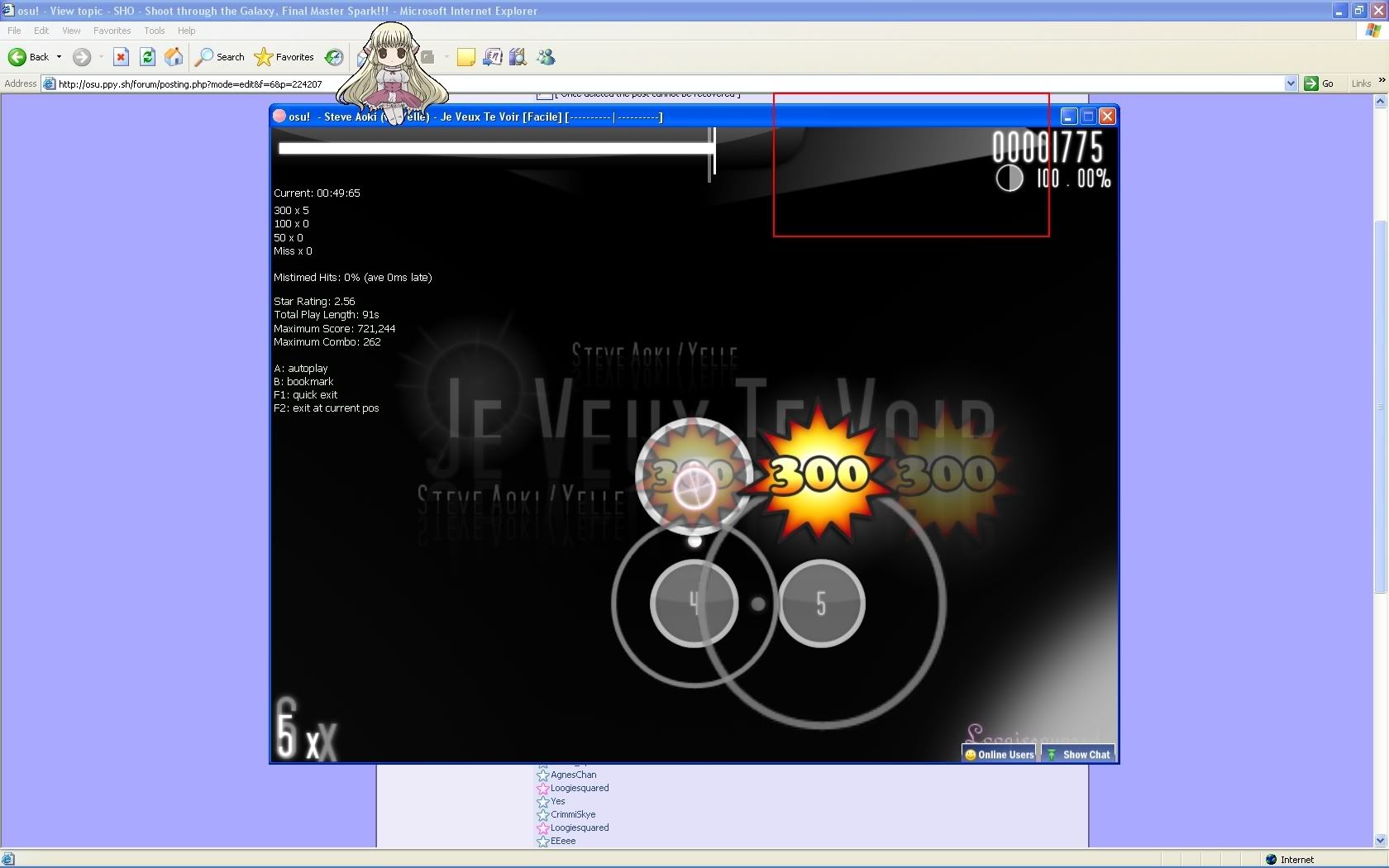1389x868 pixels.
Task: Launch the Messenger buddies icon
Action: coord(546,57)
